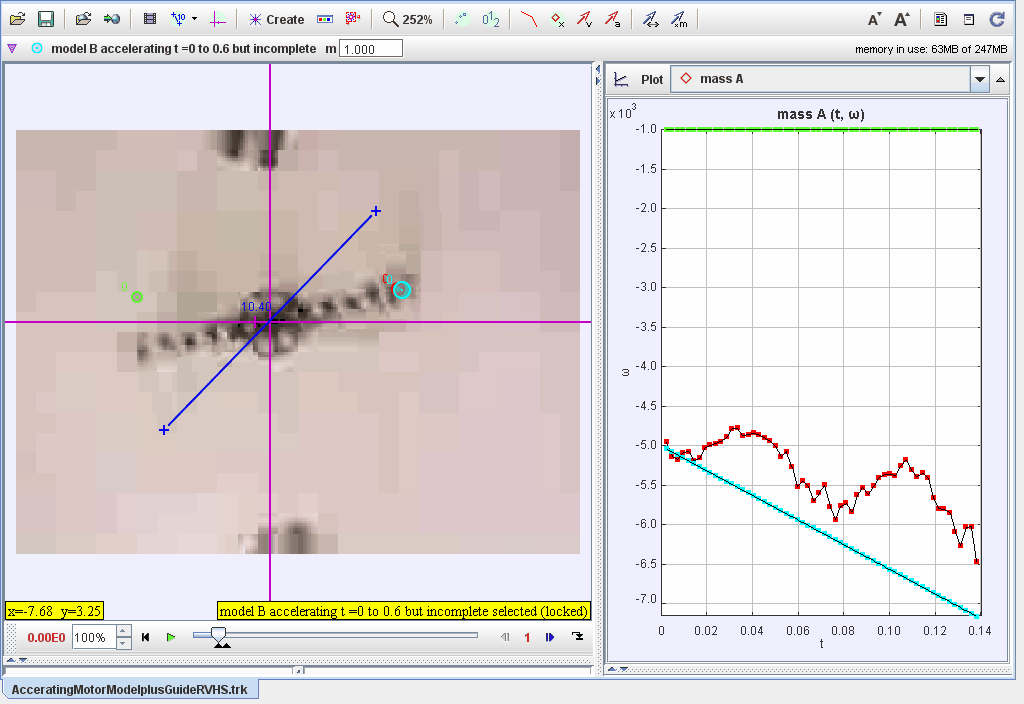Maximize plot view with up triangle
This screenshot has height=704, width=1024.
pyautogui.click(x=1000, y=80)
